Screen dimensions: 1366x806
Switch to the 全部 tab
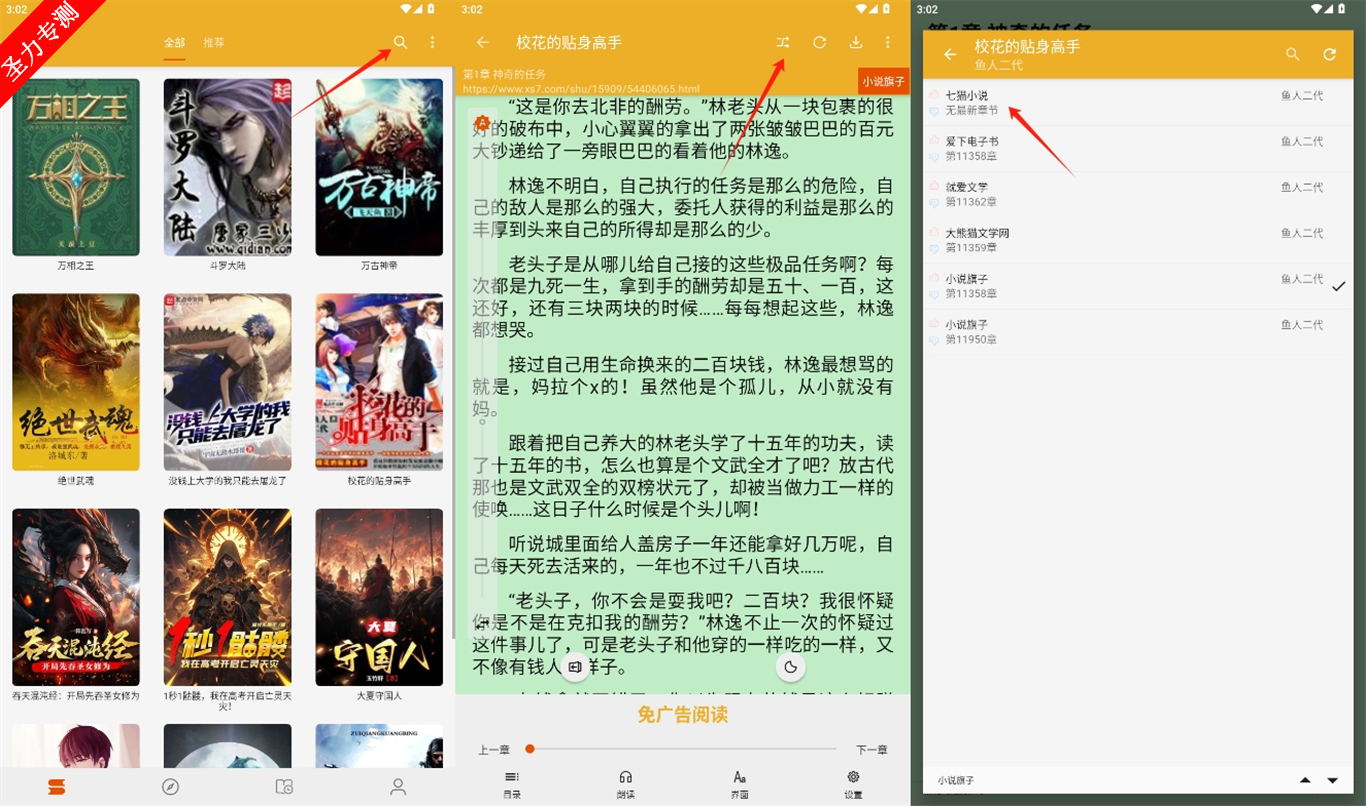pyautogui.click(x=174, y=43)
